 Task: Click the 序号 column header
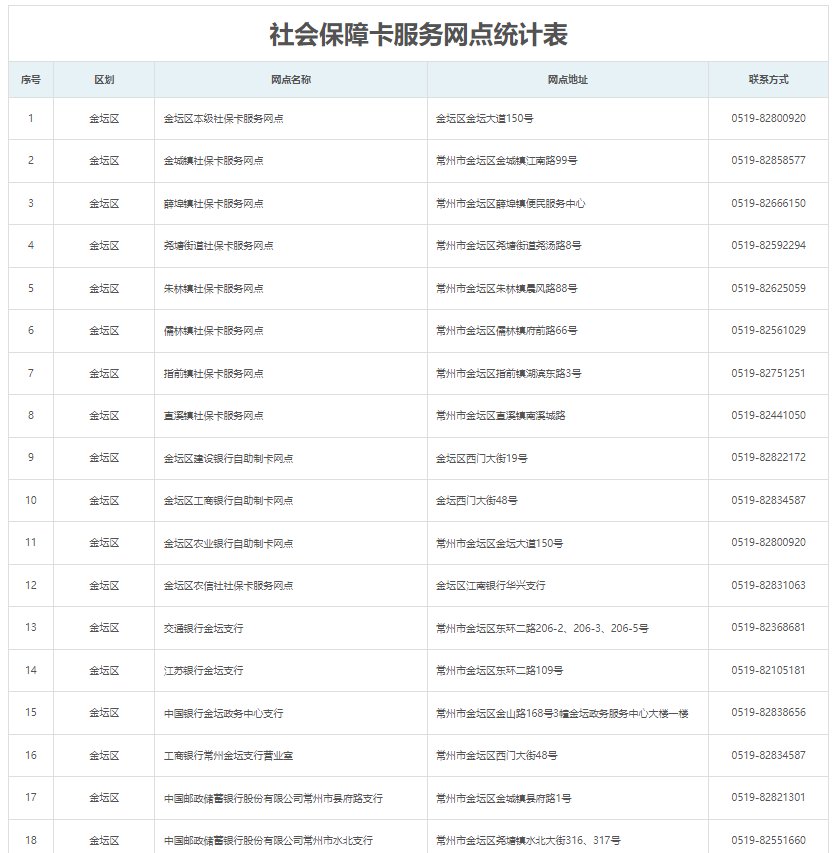point(30,79)
